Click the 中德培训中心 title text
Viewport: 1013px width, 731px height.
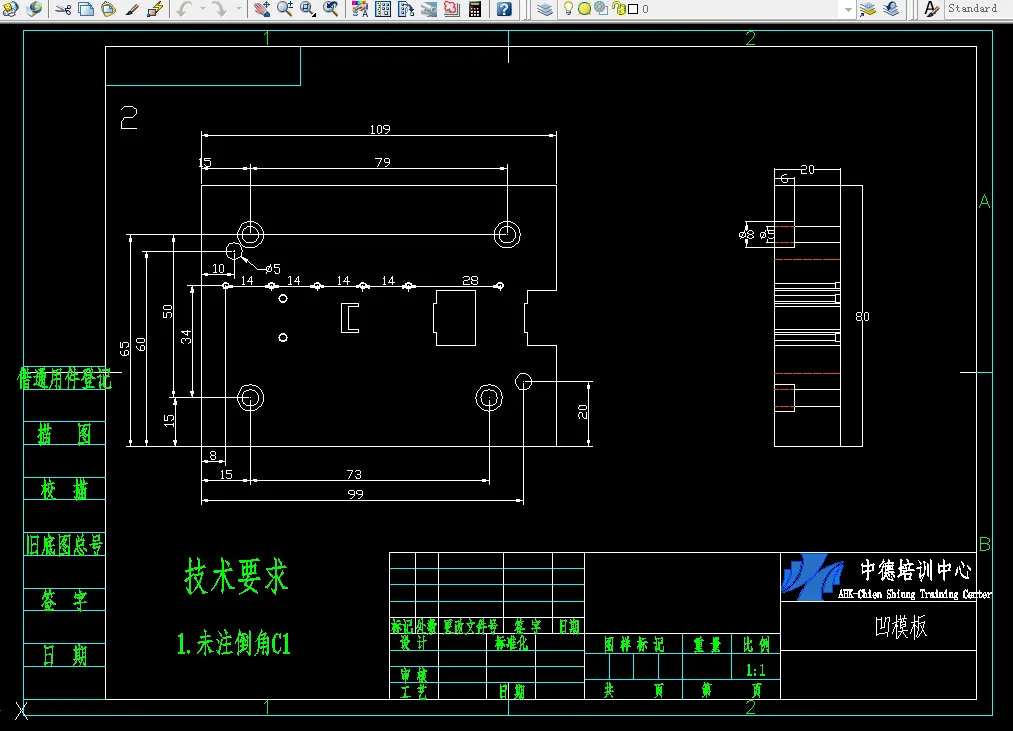point(915,570)
